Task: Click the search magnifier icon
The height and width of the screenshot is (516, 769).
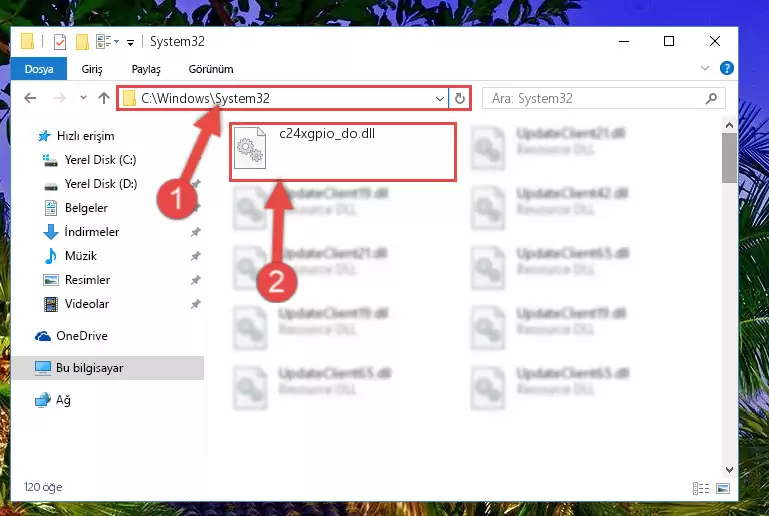Action: coord(711,99)
